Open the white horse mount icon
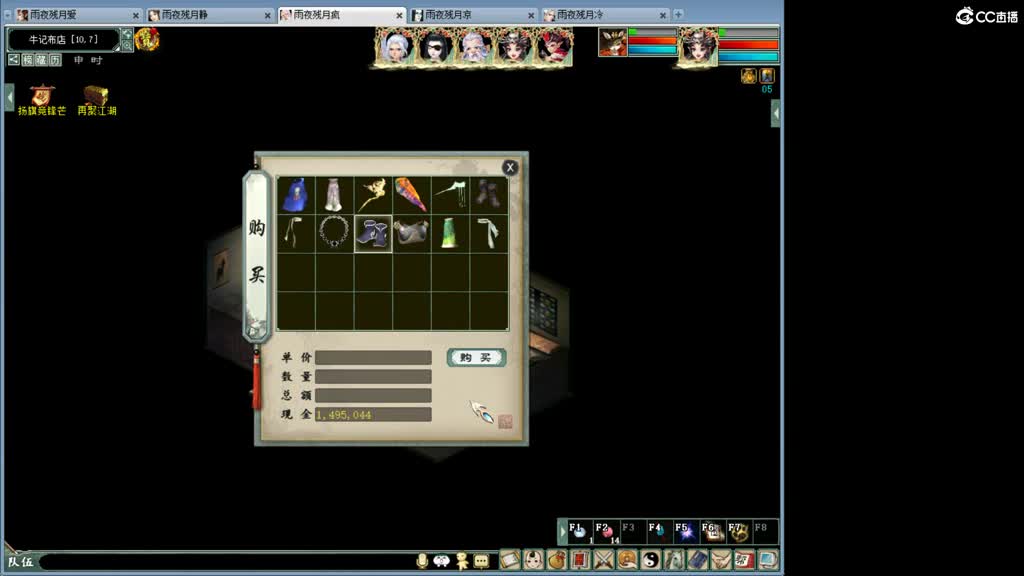This screenshot has width=1024, height=576. click(x=674, y=560)
